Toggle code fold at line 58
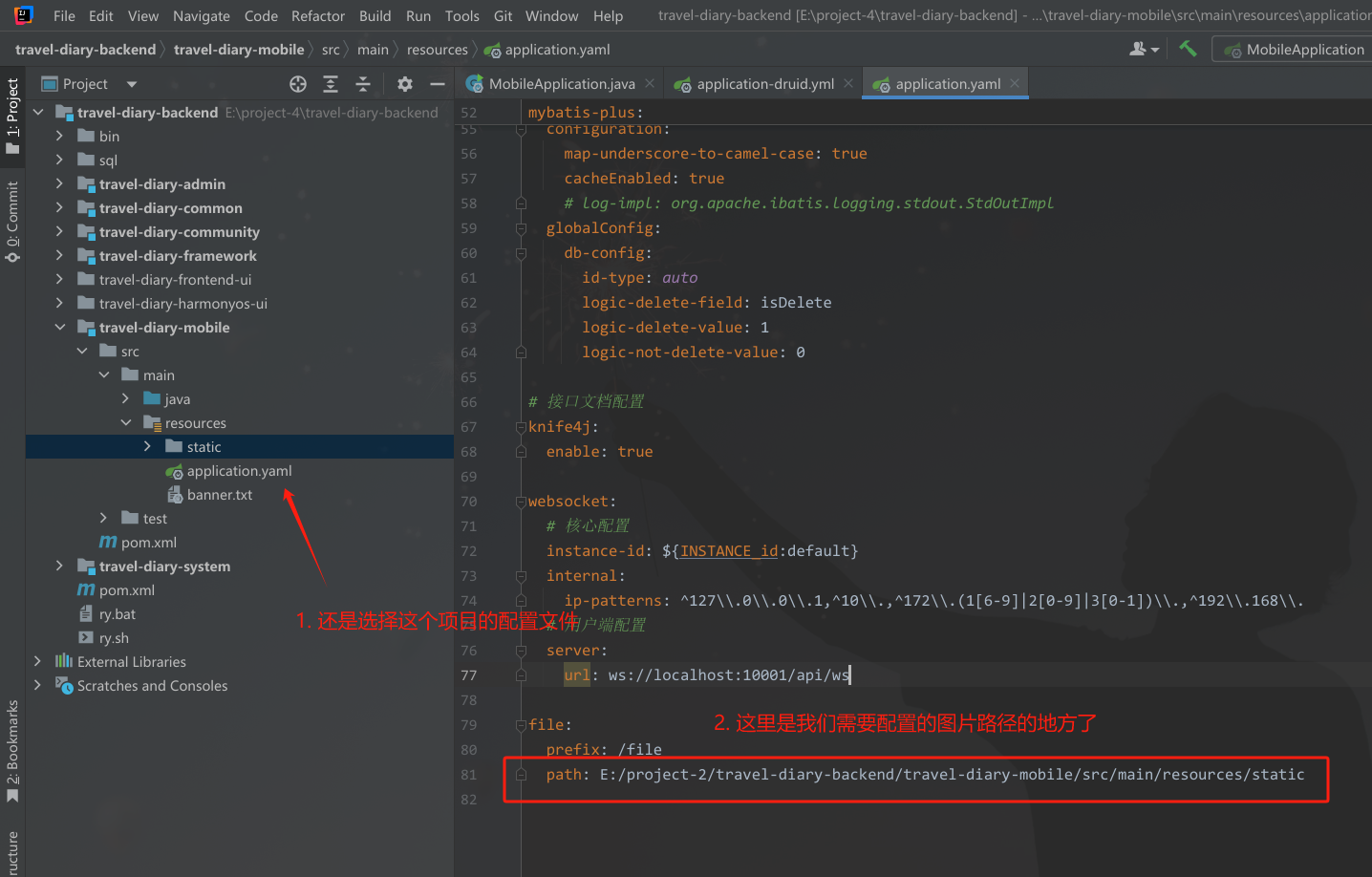1372x877 pixels. click(x=521, y=203)
